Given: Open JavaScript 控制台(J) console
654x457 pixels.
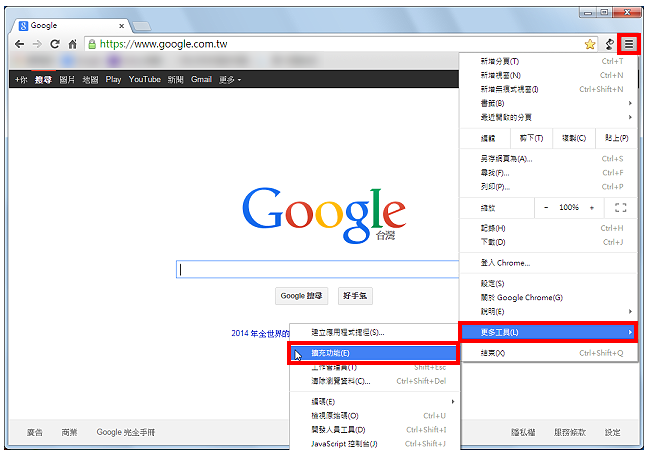Looking at the screenshot, I should coord(375,444).
